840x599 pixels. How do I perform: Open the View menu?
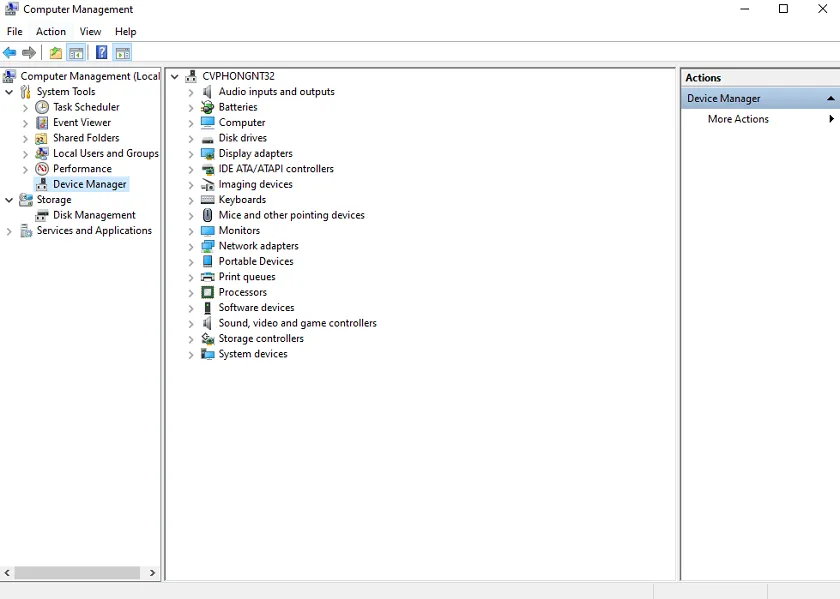tap(90, 31)
